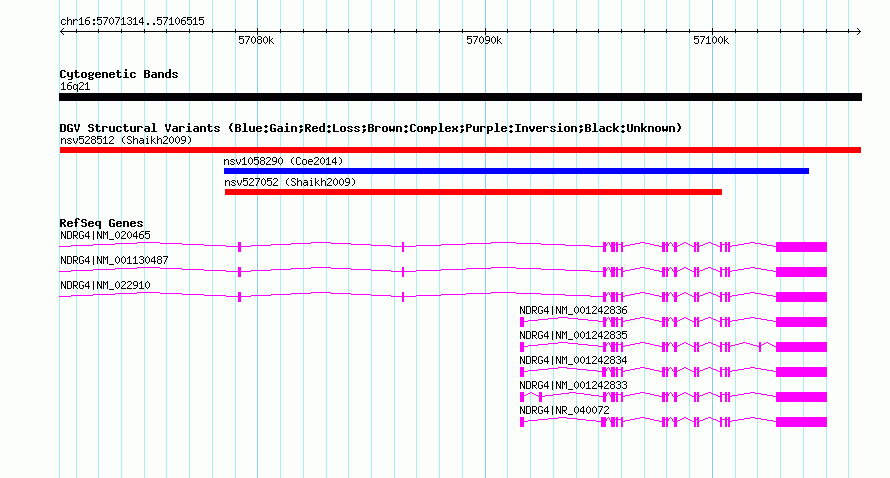Click the right arrow end of the ruler
Image resolution: width=890 pixels, height=478 pixels.
tap(858, 32)
